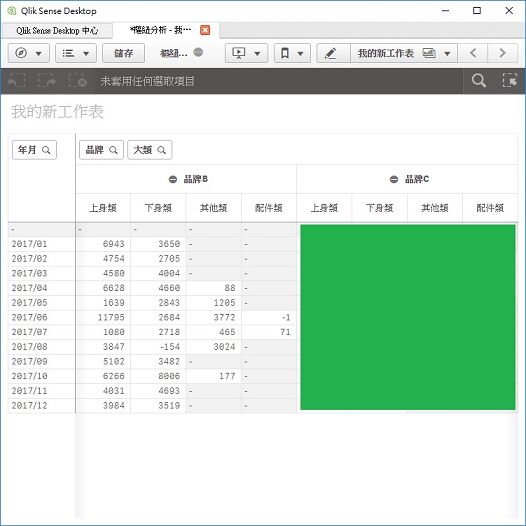
Task: Open the bookmarks menu
Action: pos(292,53)
